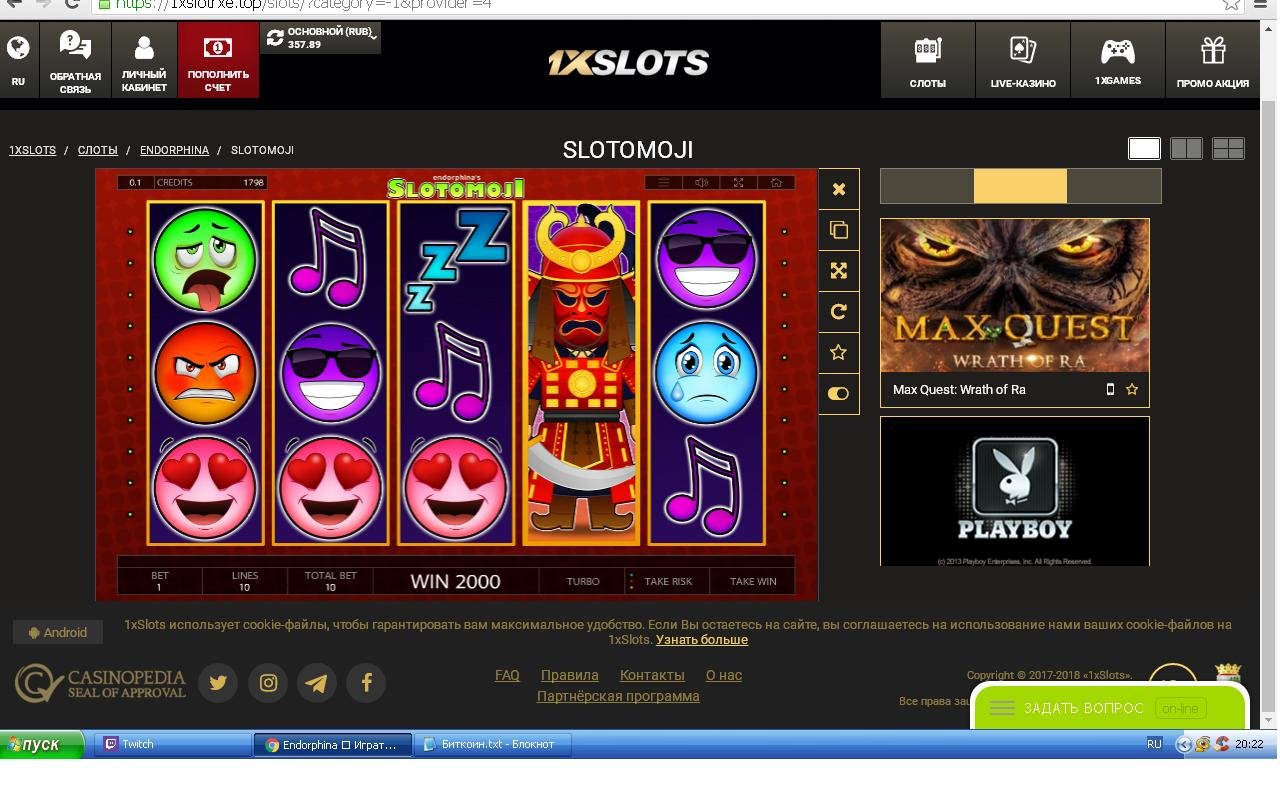Go to the Слоты header section
Image resolution: width=1280 pixels, height=800 pixels.
(928, 60)
